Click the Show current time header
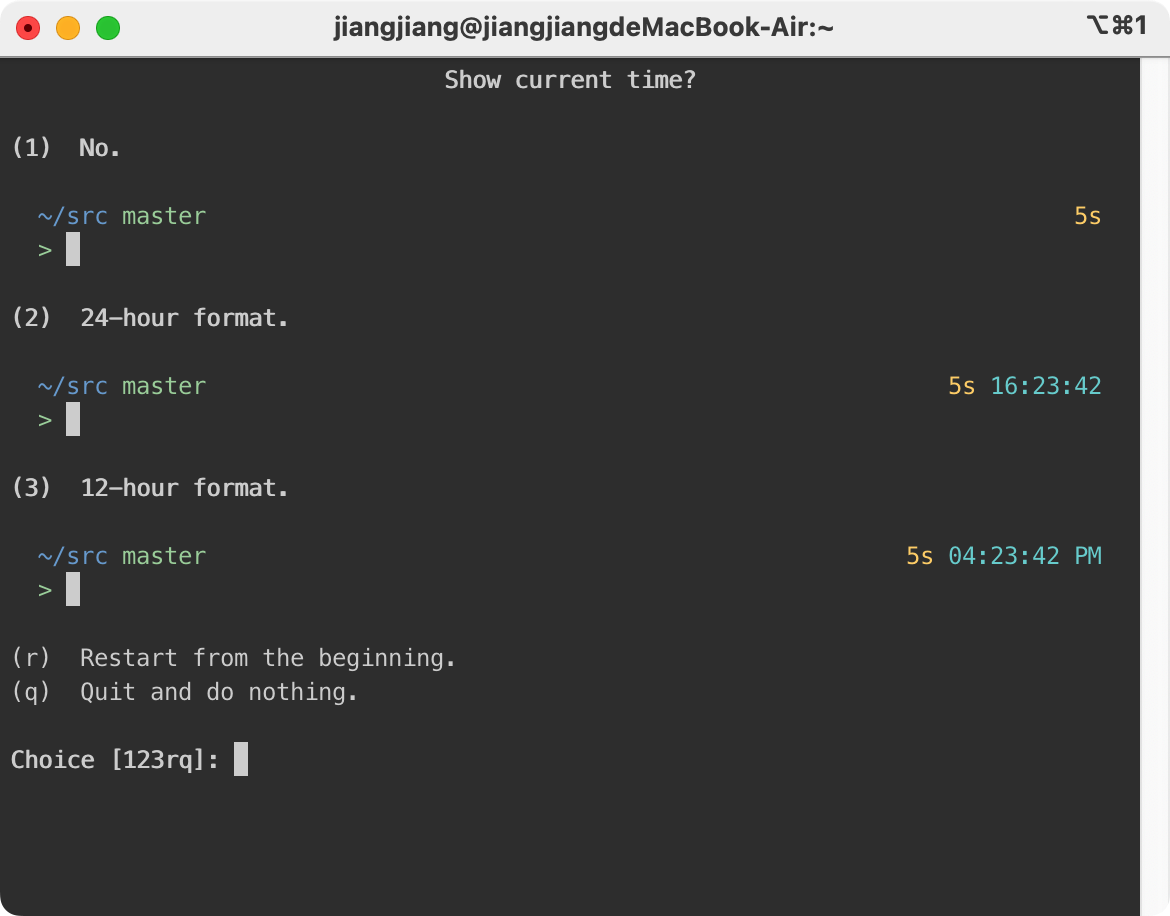1170x916 pixels. click(x=571, y=80)
